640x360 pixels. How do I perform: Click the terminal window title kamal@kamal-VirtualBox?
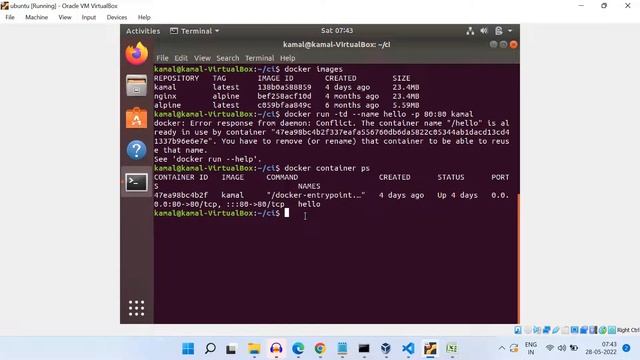[x=337, y=44]
